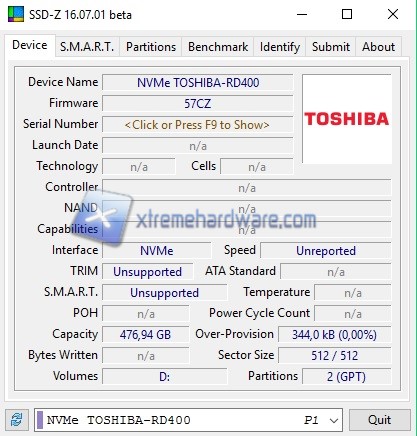Click the SSD-Z application icon in title bar

click(x=16, y=14)
